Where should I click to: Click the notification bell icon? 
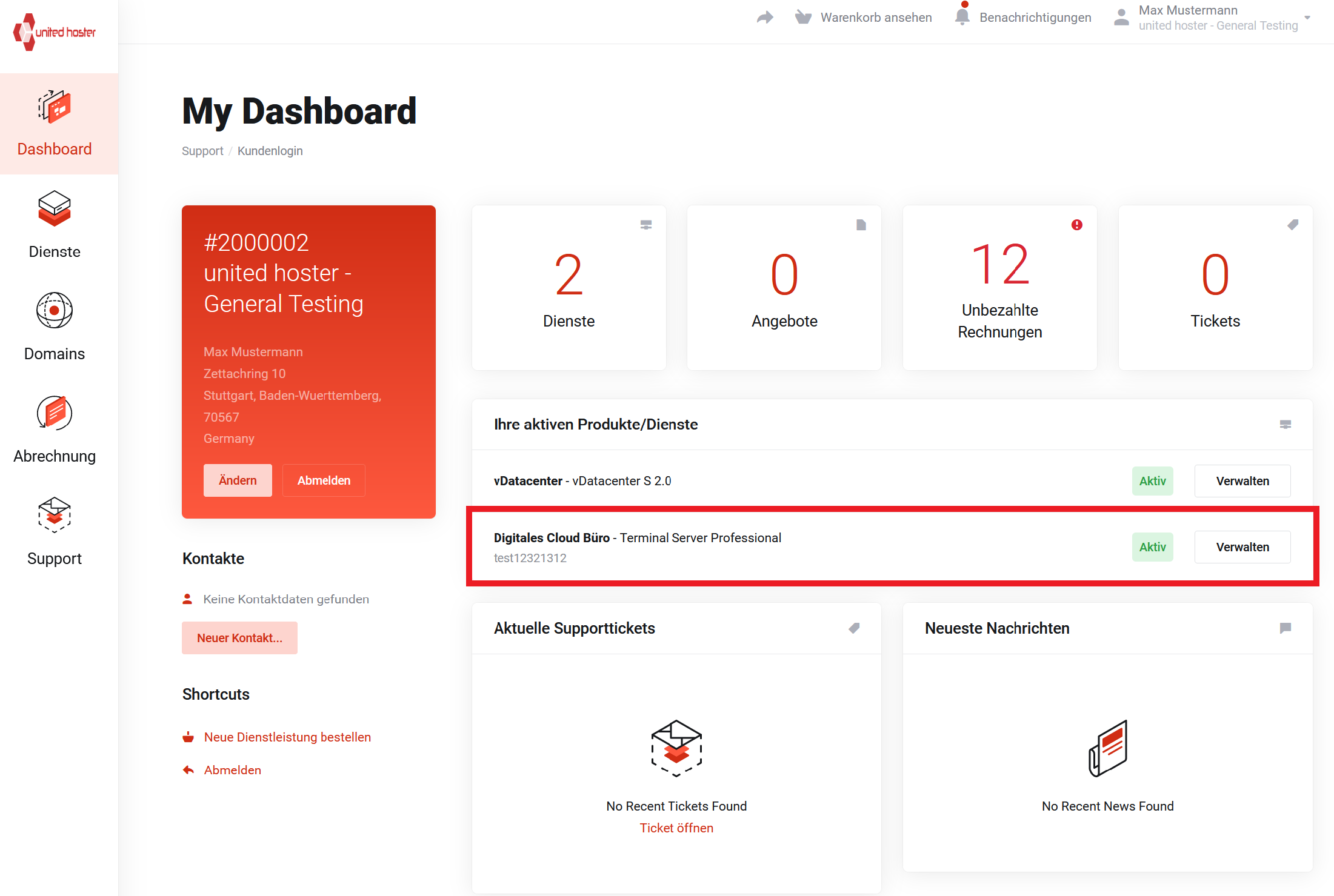[x=962, y=16]
